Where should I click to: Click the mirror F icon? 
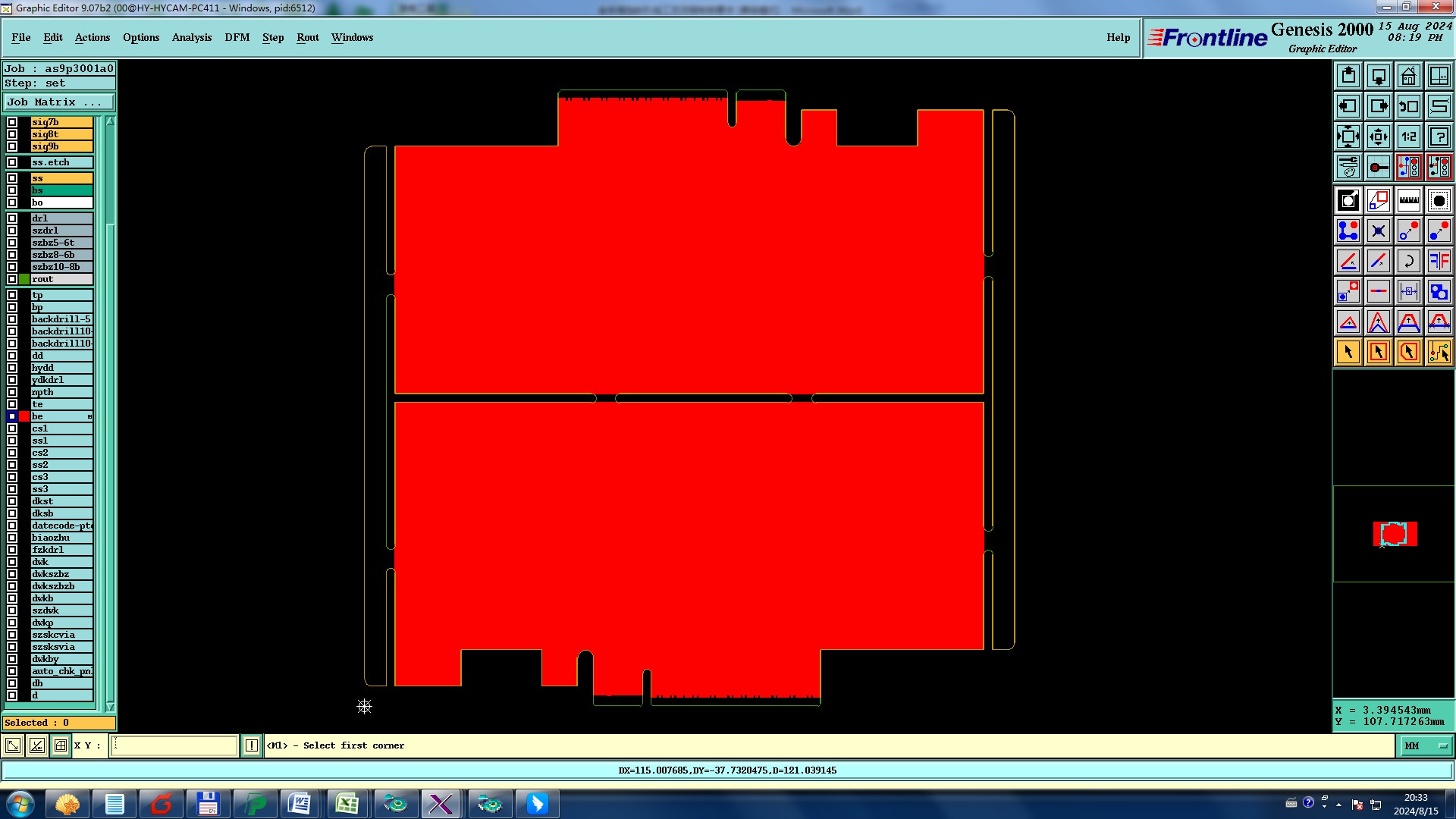[x=1439, y=261]
